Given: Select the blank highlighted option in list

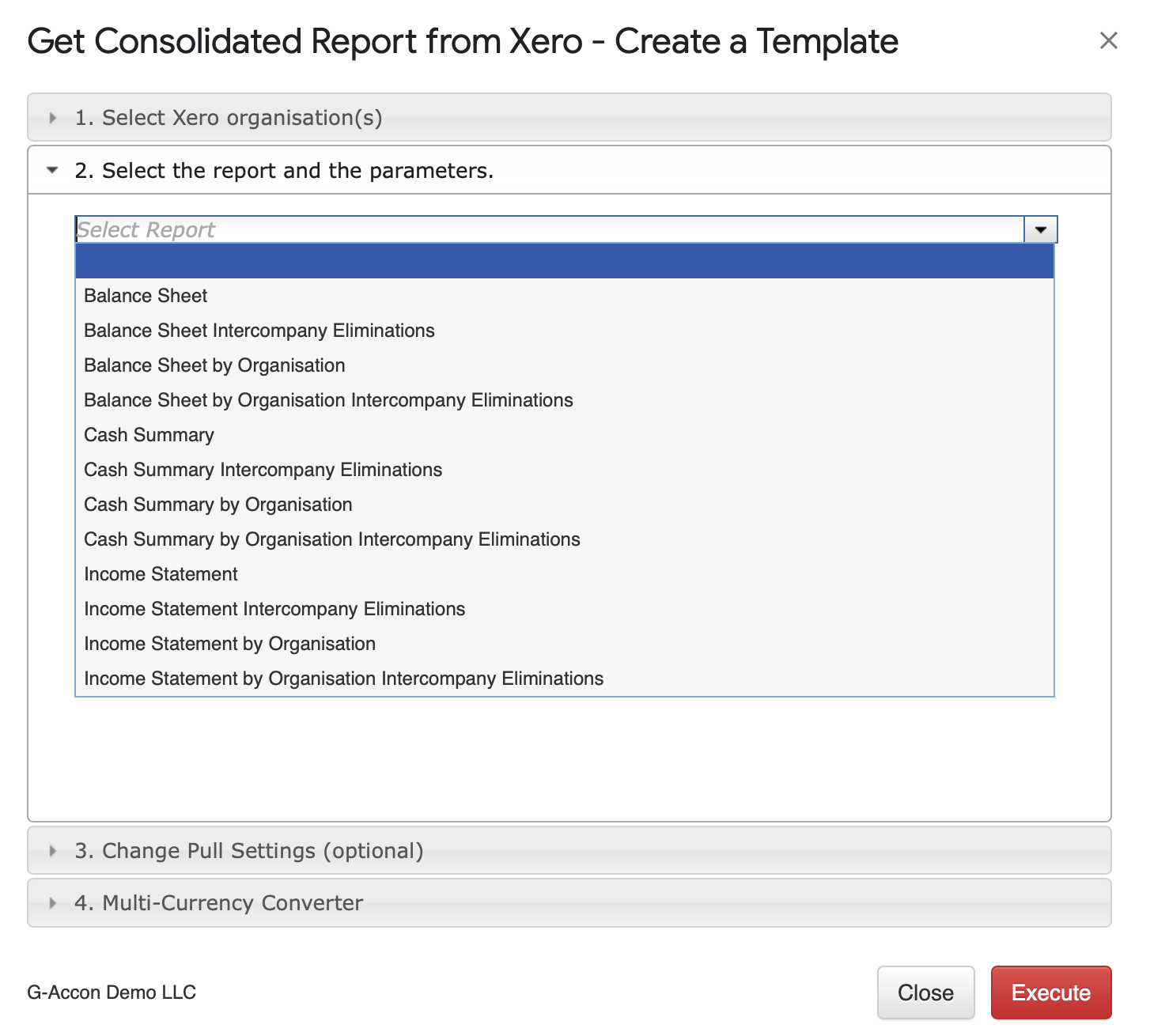Looking at the screenshot, I should coord(565,261).
